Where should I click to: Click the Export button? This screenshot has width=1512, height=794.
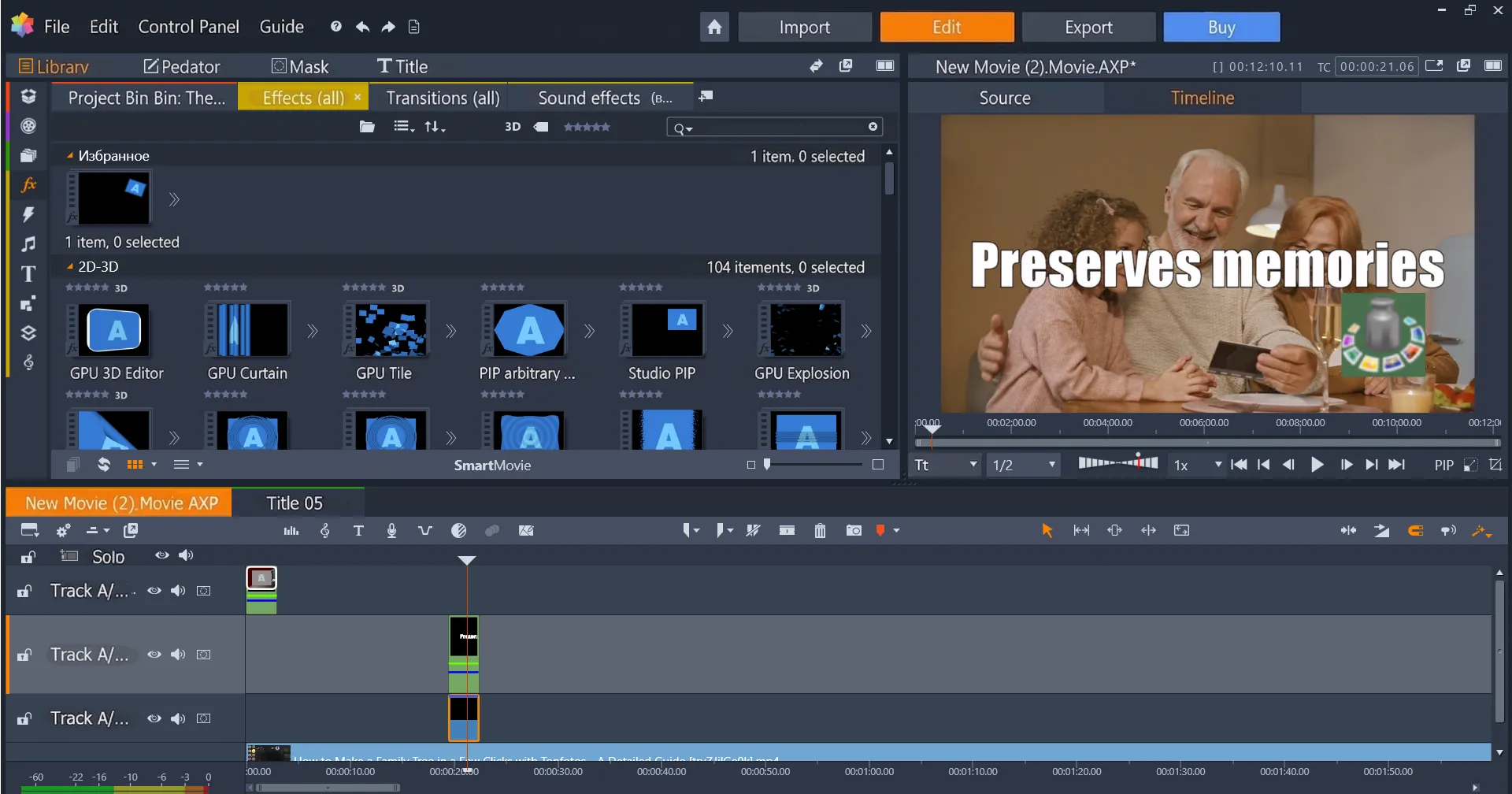tap(1088, 26)
